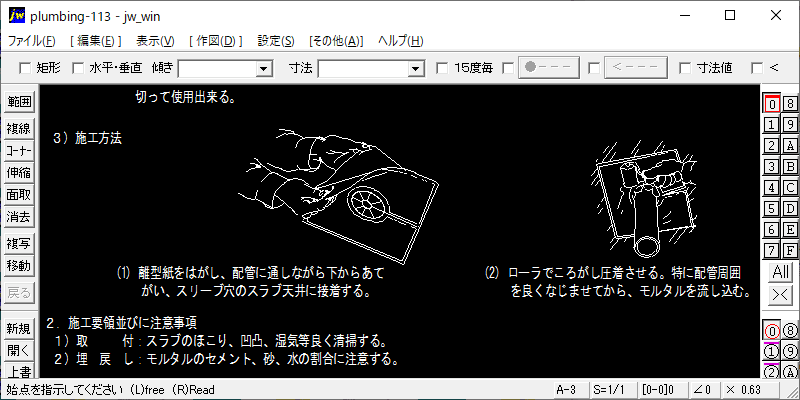Click the ∠0 angle status
This screenshot has height=400, width=800.
[704, 390]
